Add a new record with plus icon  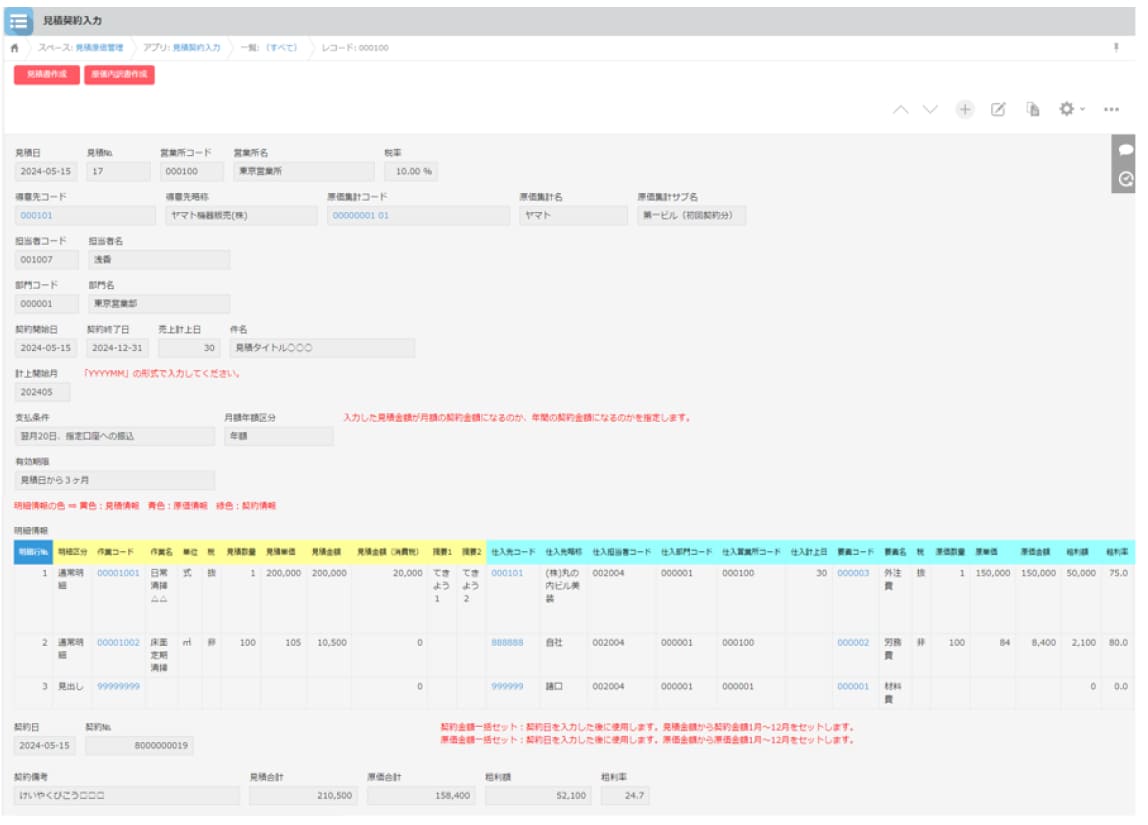pos(965,110)
